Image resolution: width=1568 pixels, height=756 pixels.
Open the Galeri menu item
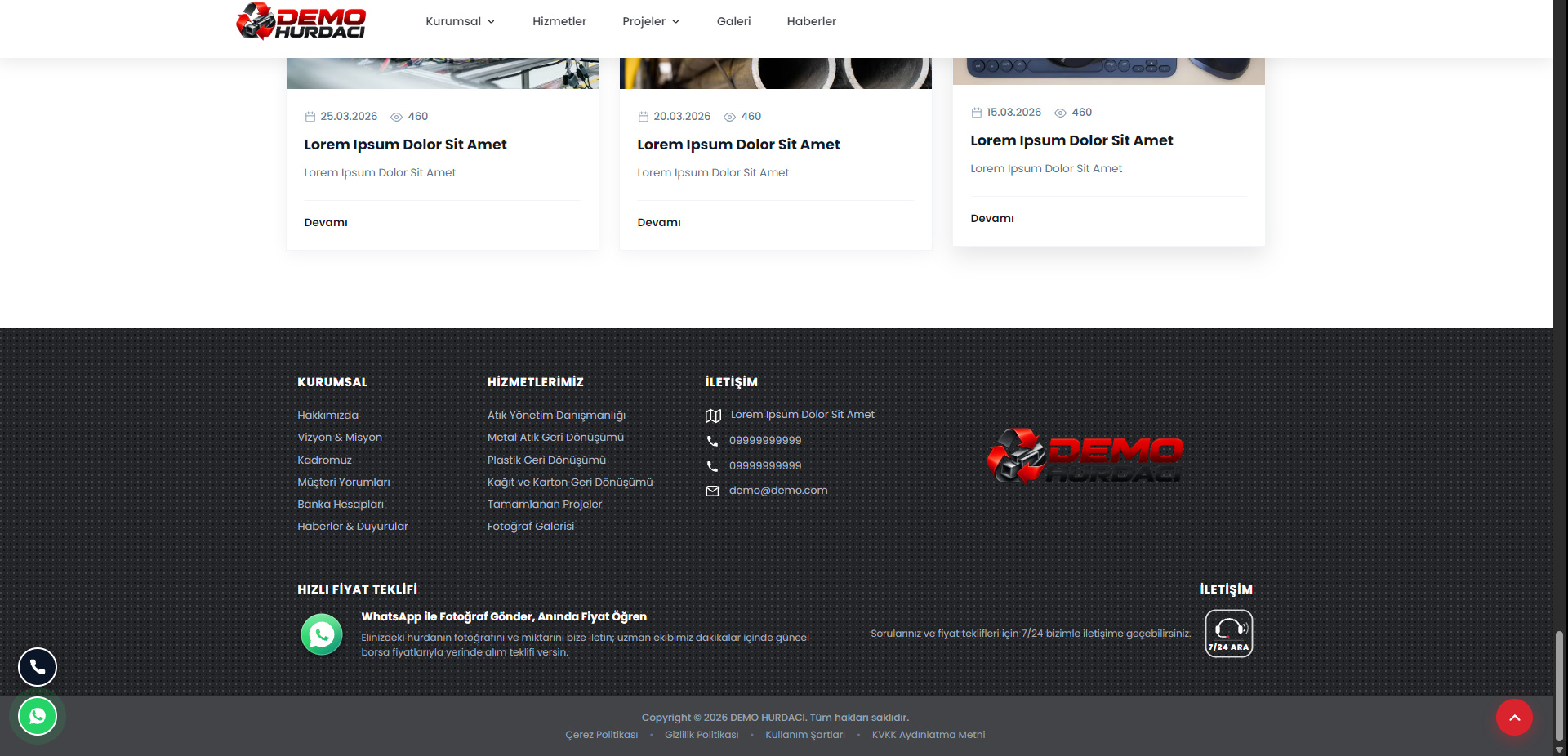coord(733,21)
